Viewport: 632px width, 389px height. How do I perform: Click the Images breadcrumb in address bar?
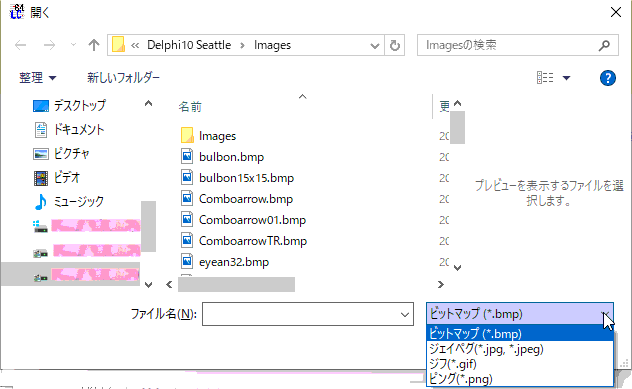(272, 45)
